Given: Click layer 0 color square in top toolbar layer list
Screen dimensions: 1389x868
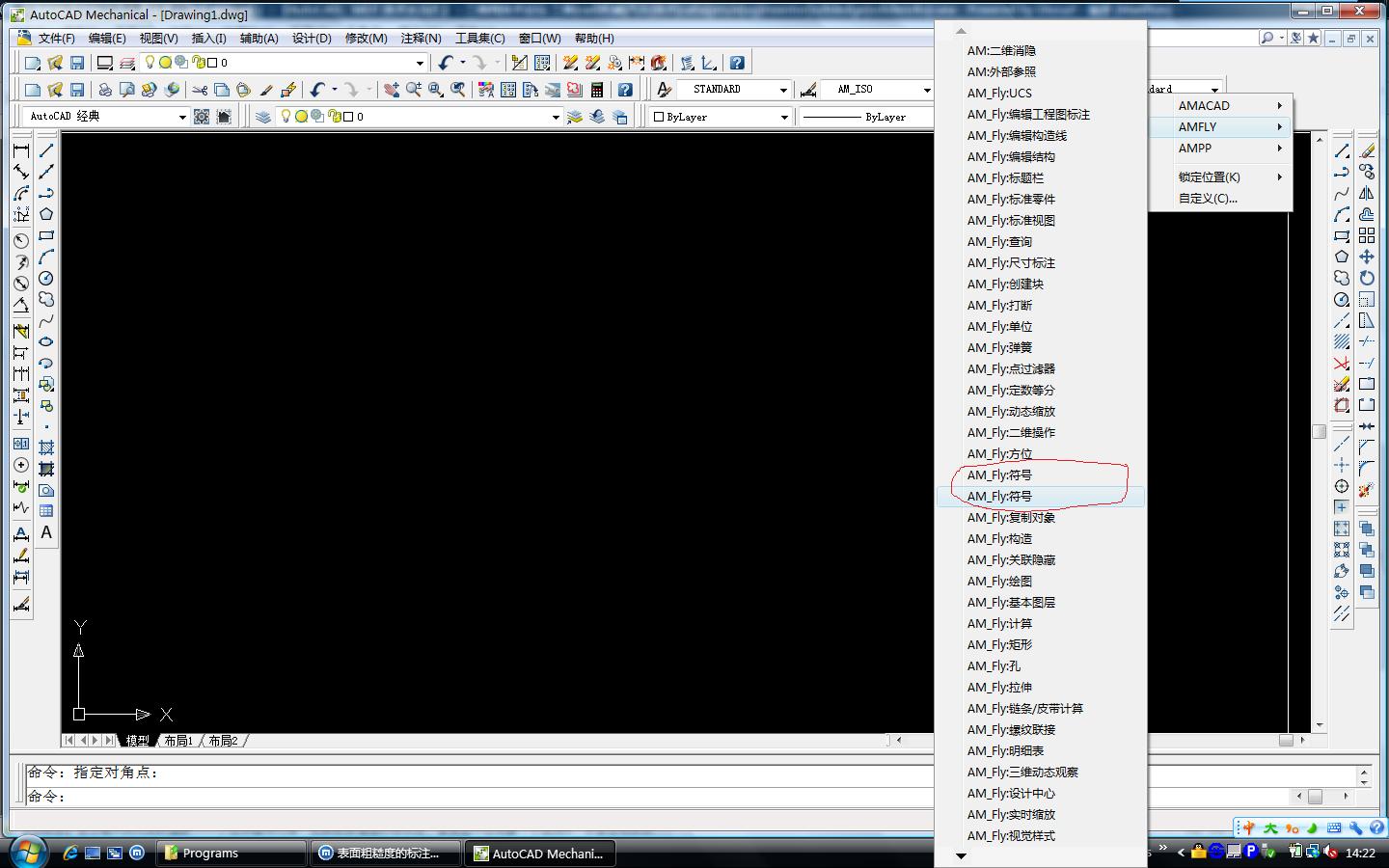Looking at the screenshot, I should (212, 63).
